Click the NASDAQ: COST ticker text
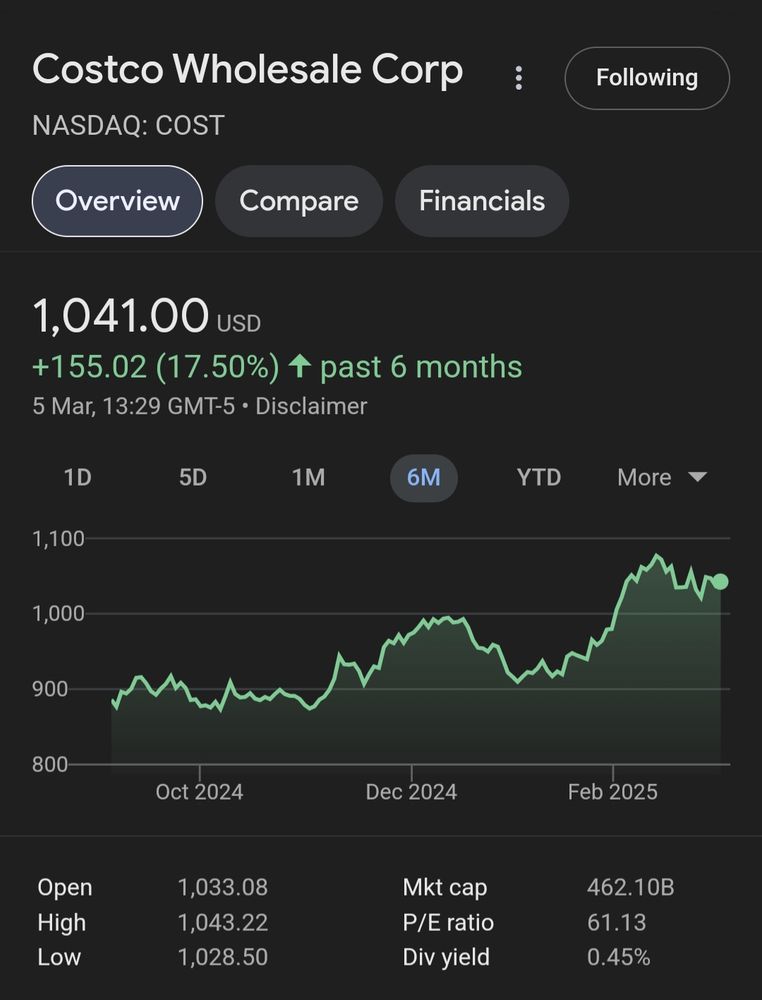 pos(128,126)
